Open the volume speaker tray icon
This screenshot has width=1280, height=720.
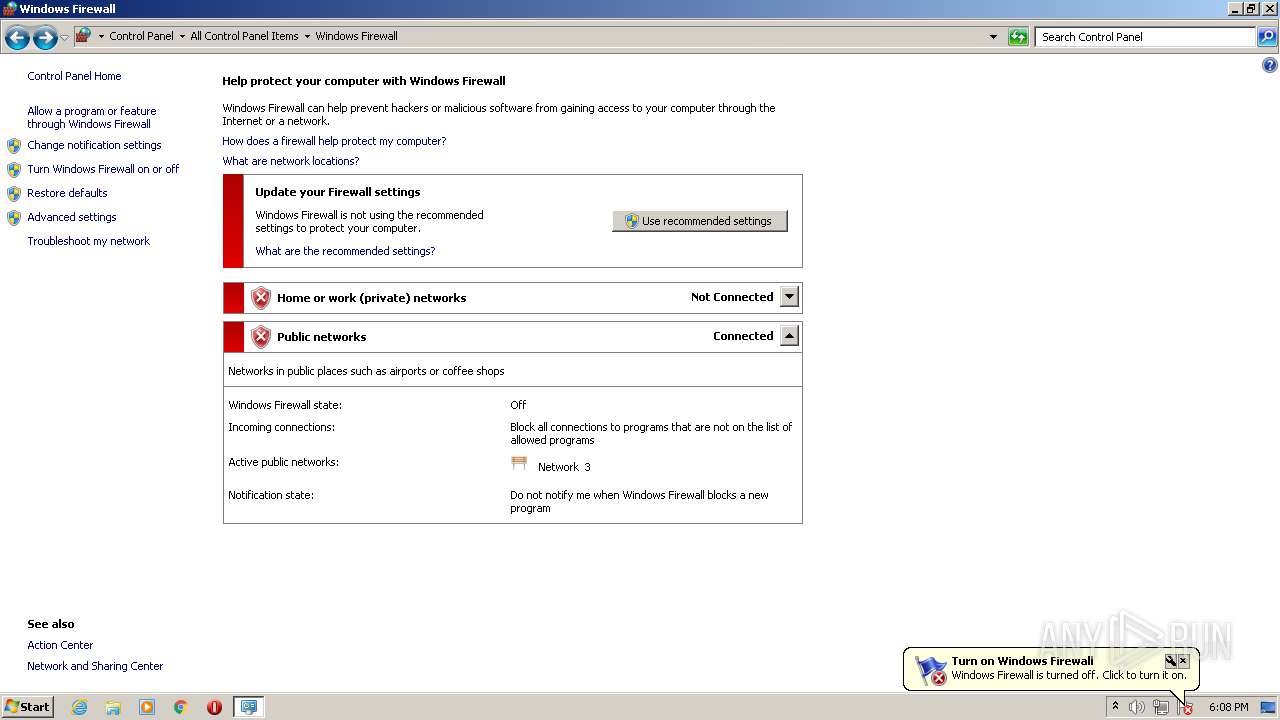click(1137, 707)
